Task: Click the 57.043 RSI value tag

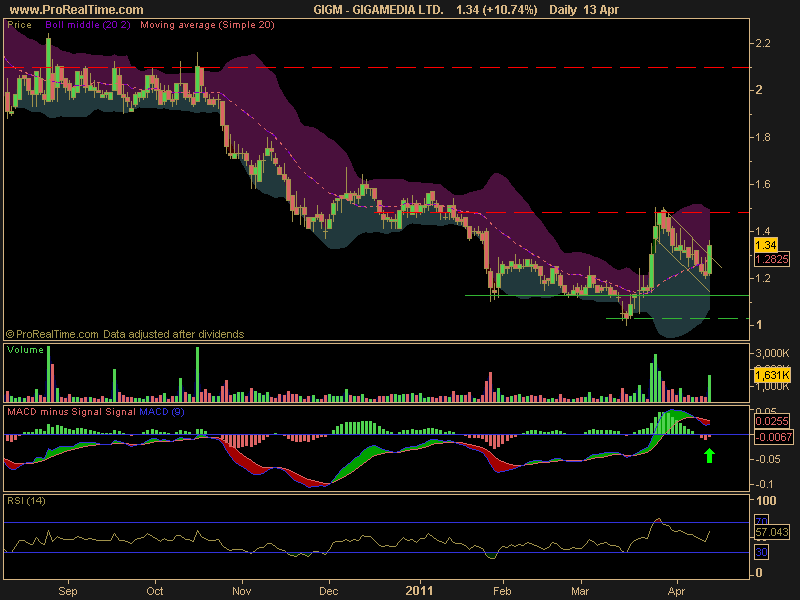Action: (772, 532)
